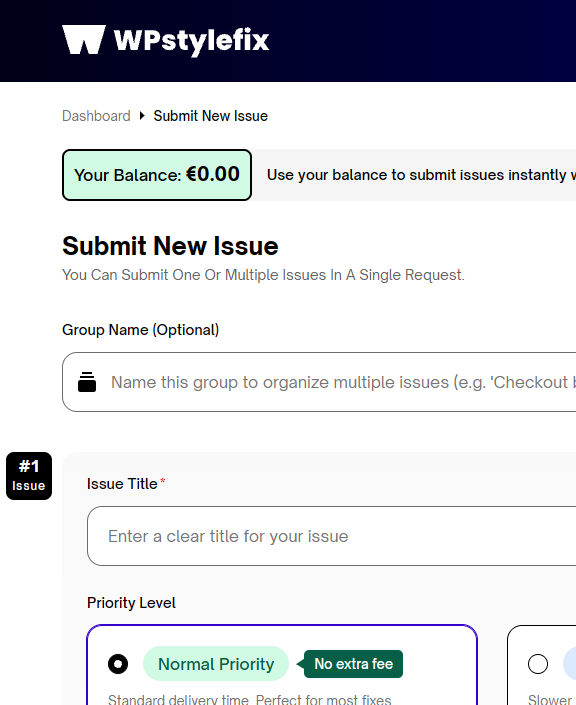
Task: Select the Normal Priority radio button
Action: 118,664
